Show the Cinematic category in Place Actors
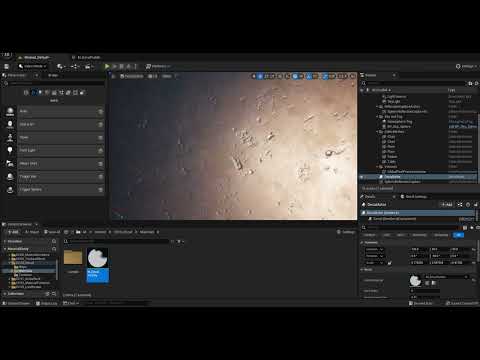Image resolution: width=480 pixels, height=360 pixels. (x=54, y=92)
